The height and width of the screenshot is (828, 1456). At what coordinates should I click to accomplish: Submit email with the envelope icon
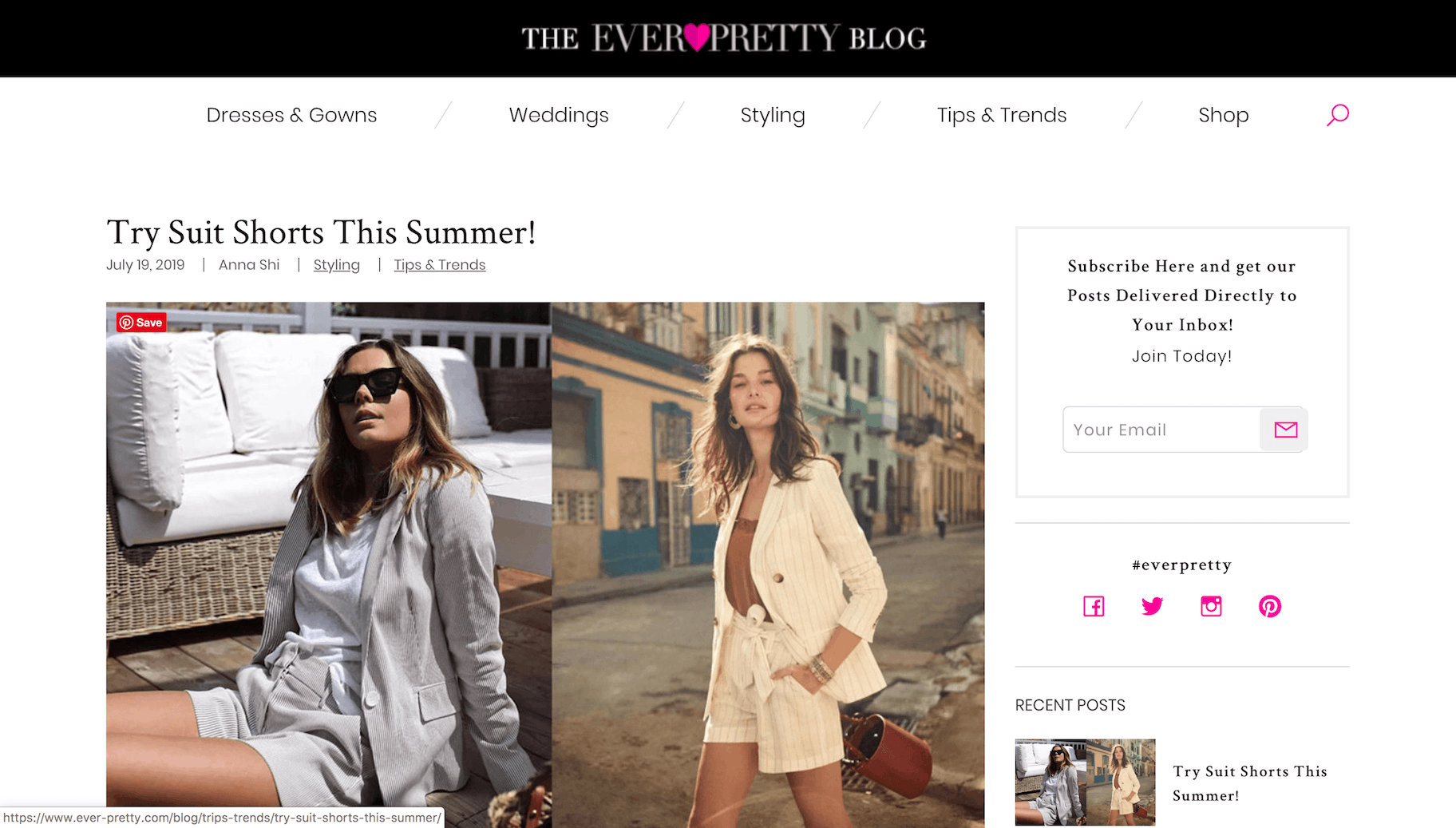(x=1285, y=430)
